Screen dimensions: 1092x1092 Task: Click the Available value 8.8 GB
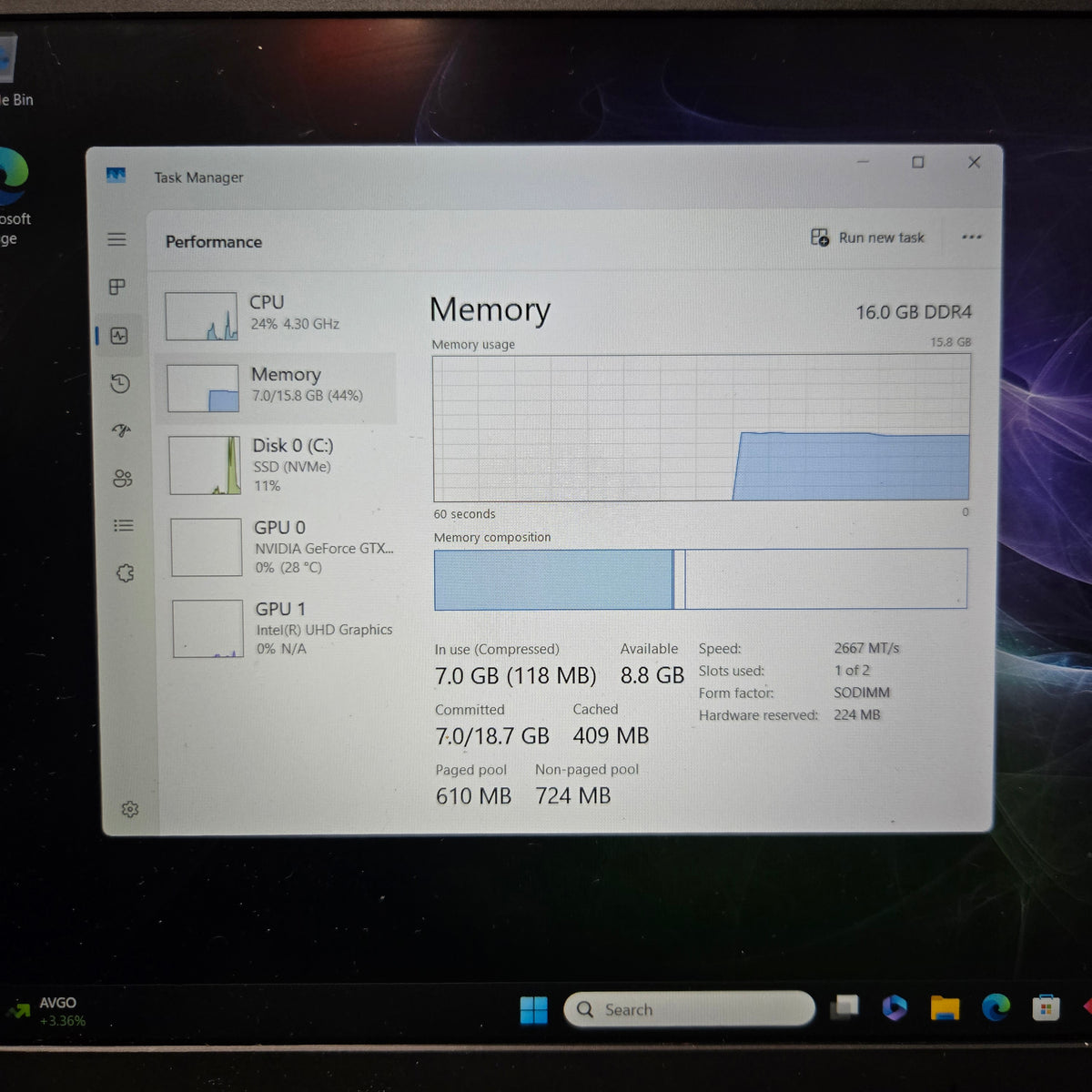coord(652,675)
